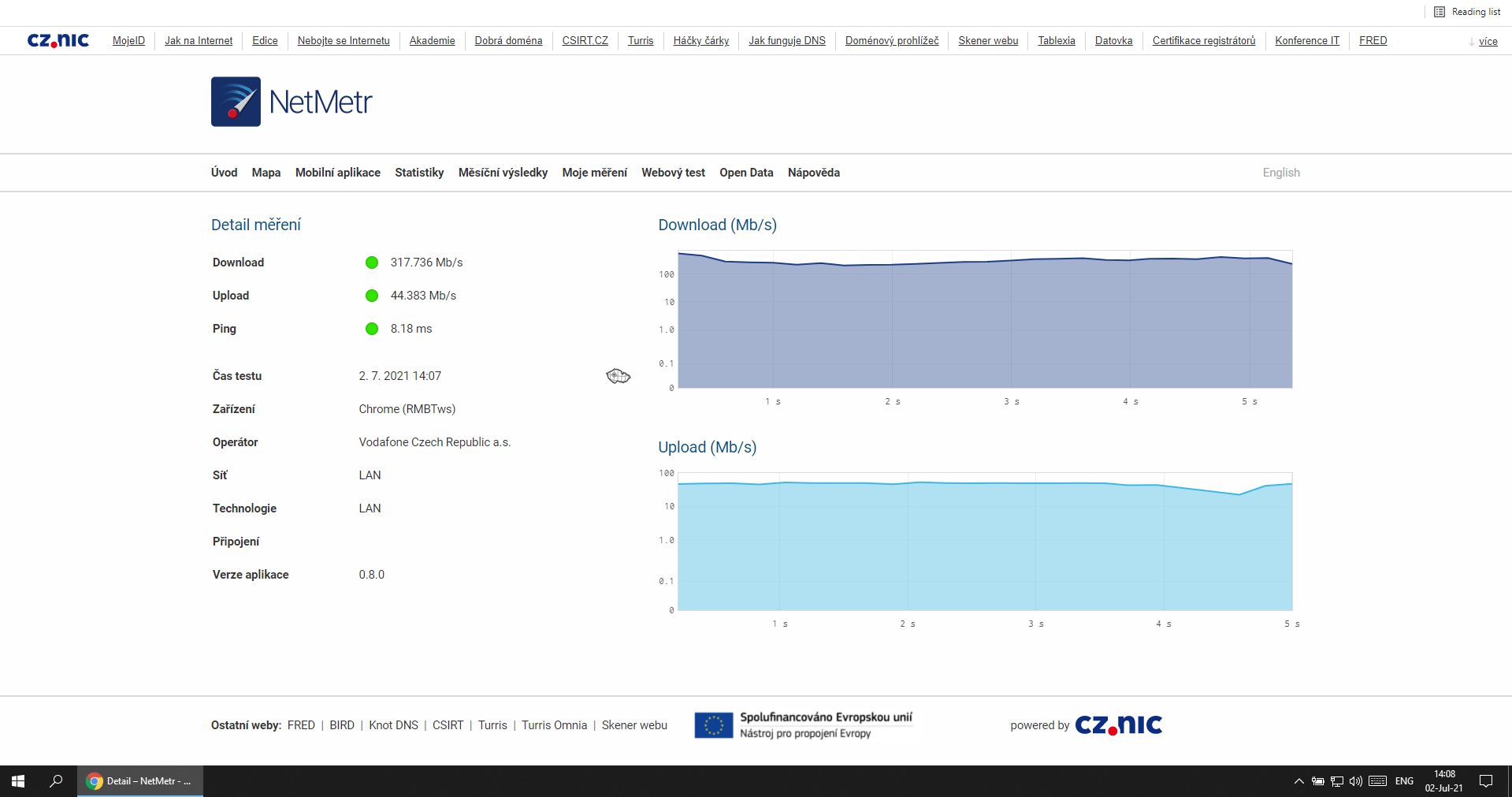This screenshot has width=1512, height=797.
Task: Open the Mapa menu item
Action: (266, 173)
